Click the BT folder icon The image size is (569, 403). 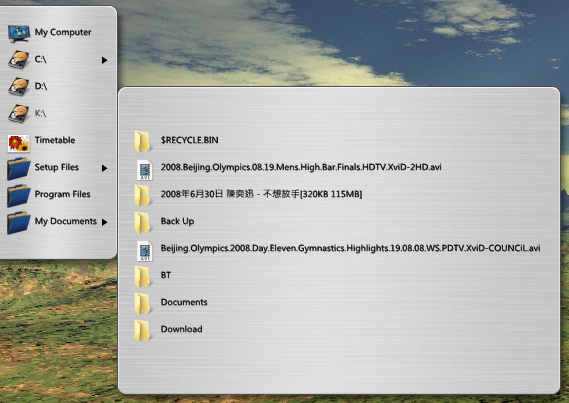[142, 276]
